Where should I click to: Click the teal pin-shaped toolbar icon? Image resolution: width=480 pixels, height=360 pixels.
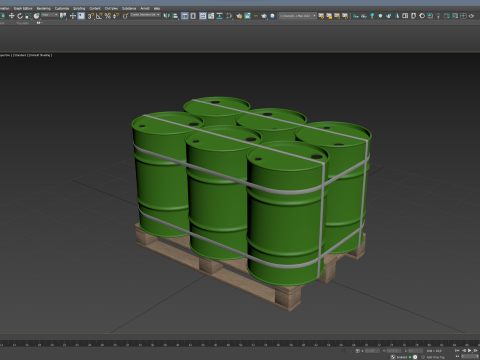[372, 16]
